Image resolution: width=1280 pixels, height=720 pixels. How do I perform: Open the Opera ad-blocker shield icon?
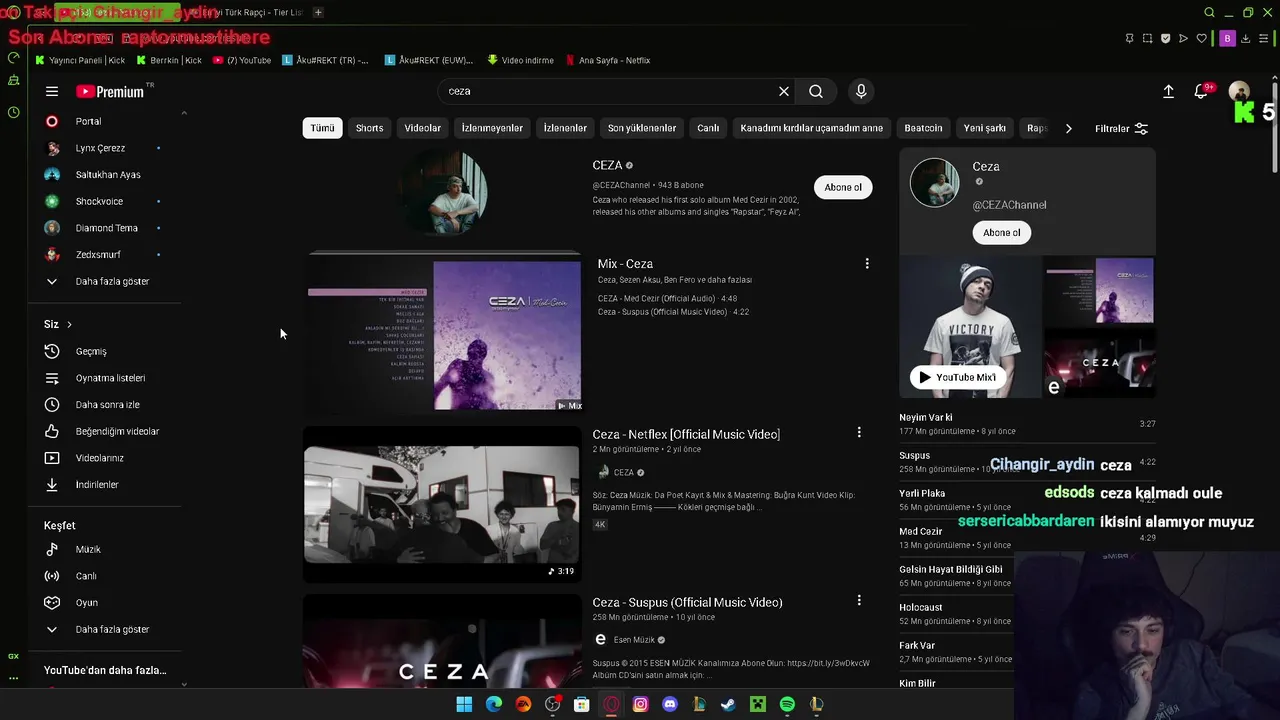click(x=1165, y=38)
